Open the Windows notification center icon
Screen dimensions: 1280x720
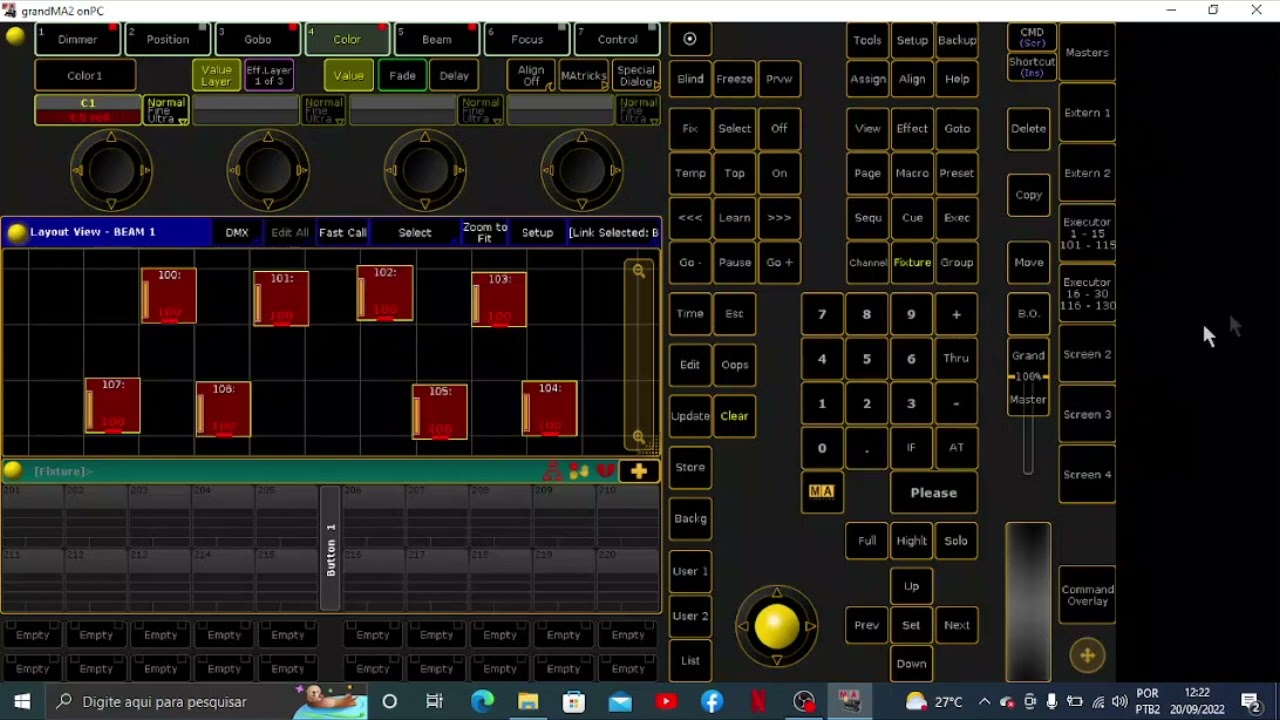coord(1250,702)
